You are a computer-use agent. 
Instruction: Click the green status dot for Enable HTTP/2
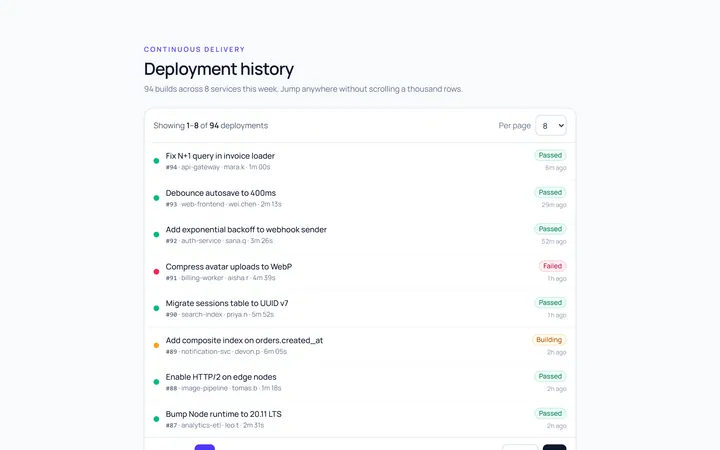[x=156, y=382]
